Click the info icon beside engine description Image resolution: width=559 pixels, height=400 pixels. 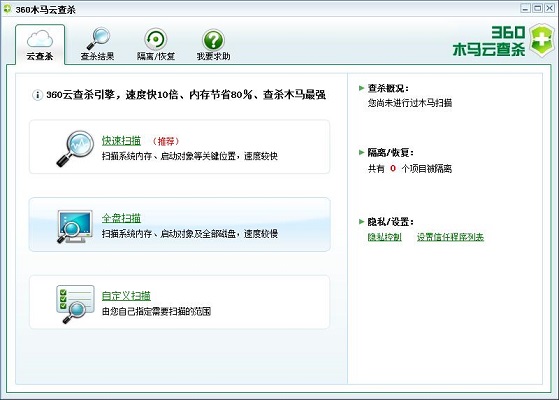pos(37,95)
